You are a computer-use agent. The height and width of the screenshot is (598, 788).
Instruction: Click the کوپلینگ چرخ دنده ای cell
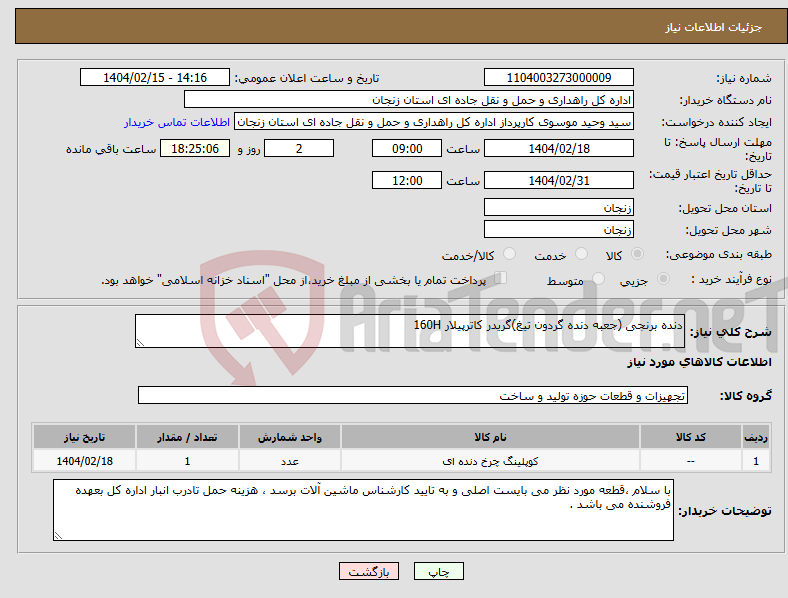point(490,461)
